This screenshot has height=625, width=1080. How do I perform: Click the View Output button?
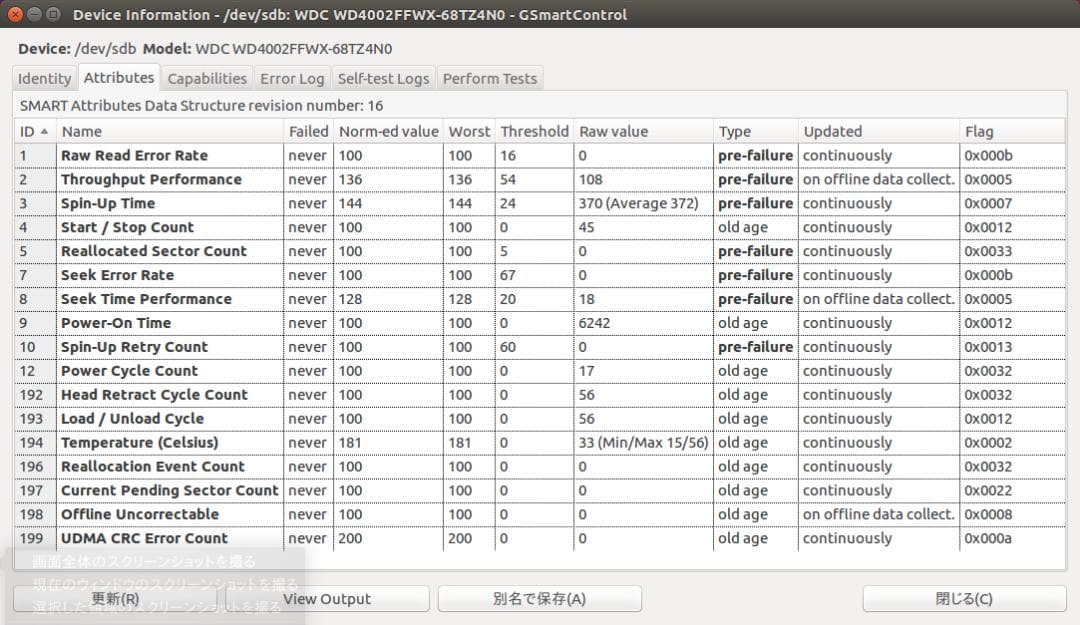pyautogui.click(x=327, y=599)
